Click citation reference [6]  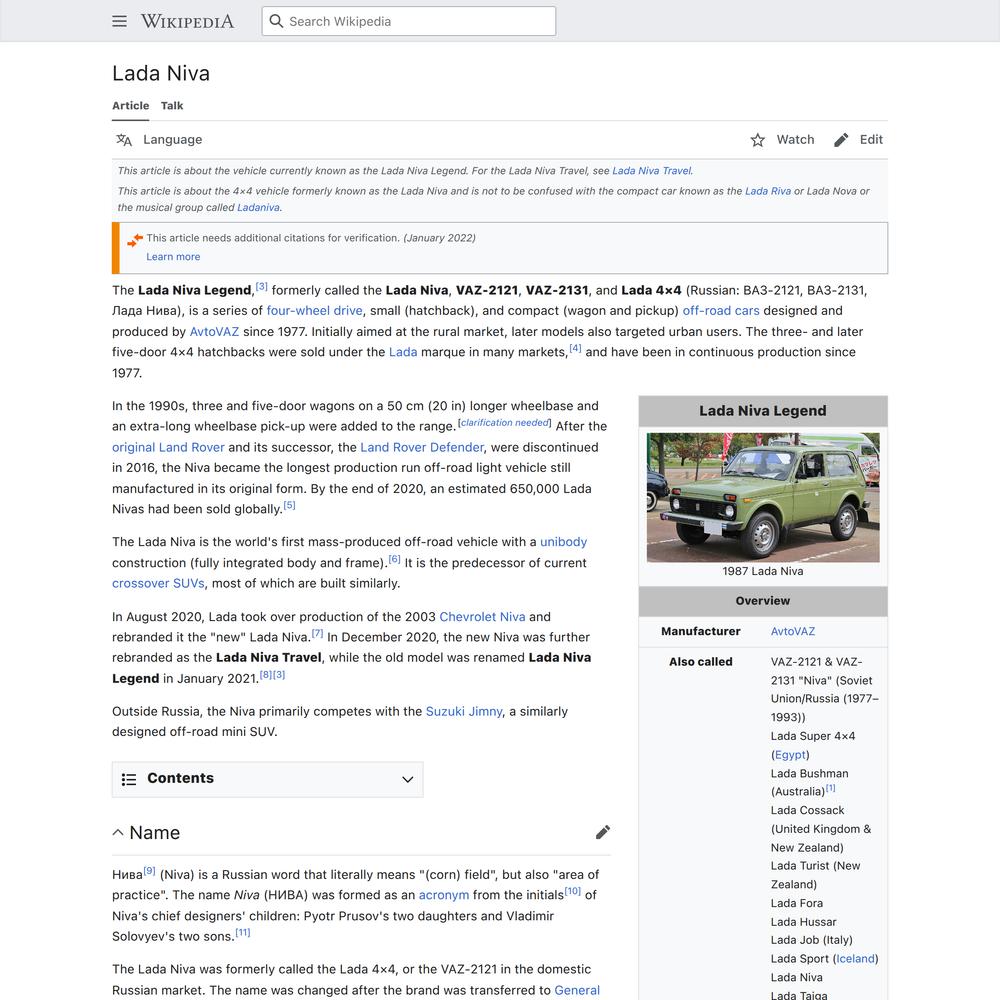coord(395,559)
